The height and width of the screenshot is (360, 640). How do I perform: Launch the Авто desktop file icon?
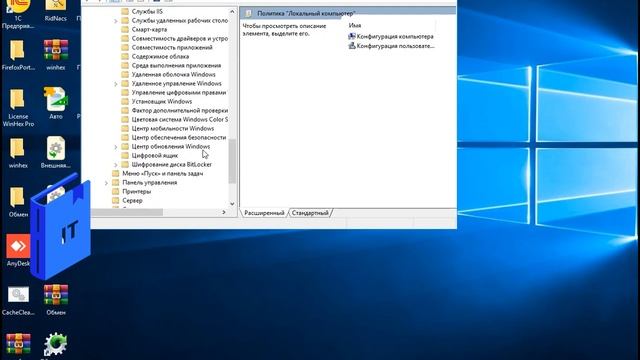pos(56,104)
